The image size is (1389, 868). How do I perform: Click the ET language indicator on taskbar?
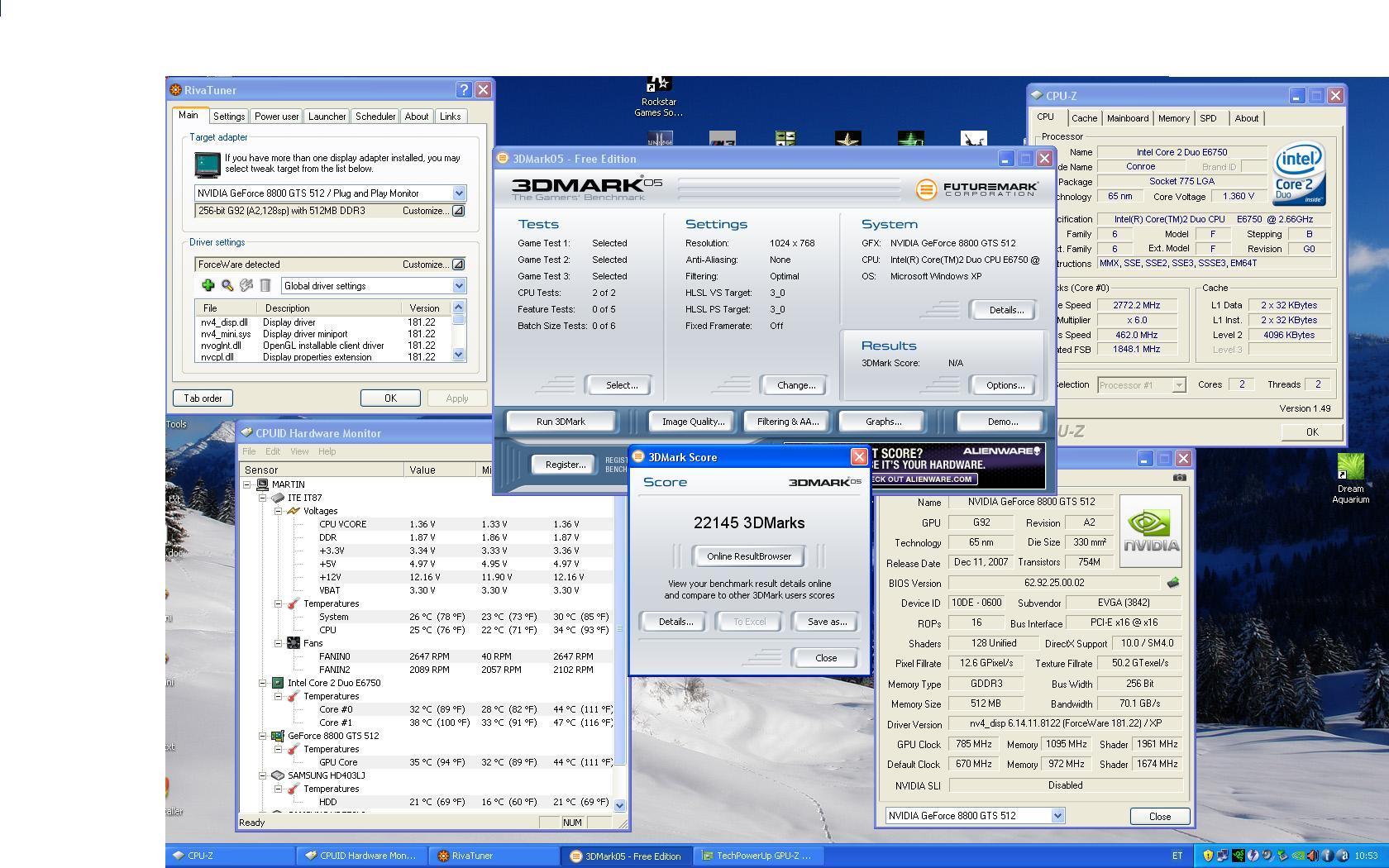[1177, 856]
